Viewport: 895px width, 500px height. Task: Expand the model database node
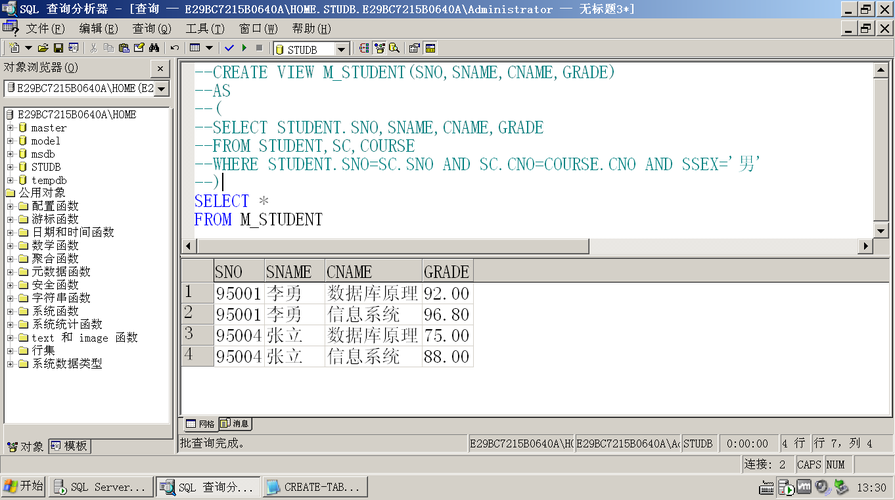[10, 140]
